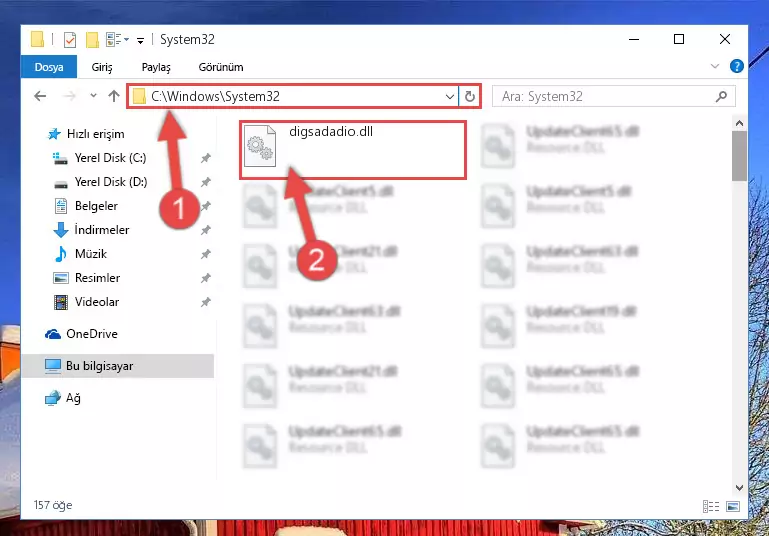
Task: Click the 157 öğe status text
Action: tap(53, 505)
